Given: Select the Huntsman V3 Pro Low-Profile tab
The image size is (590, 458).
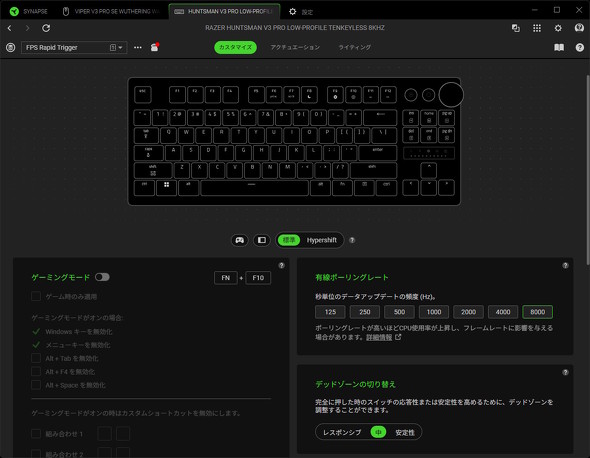Looking at the screenshot, I should (x=224, y=11).
